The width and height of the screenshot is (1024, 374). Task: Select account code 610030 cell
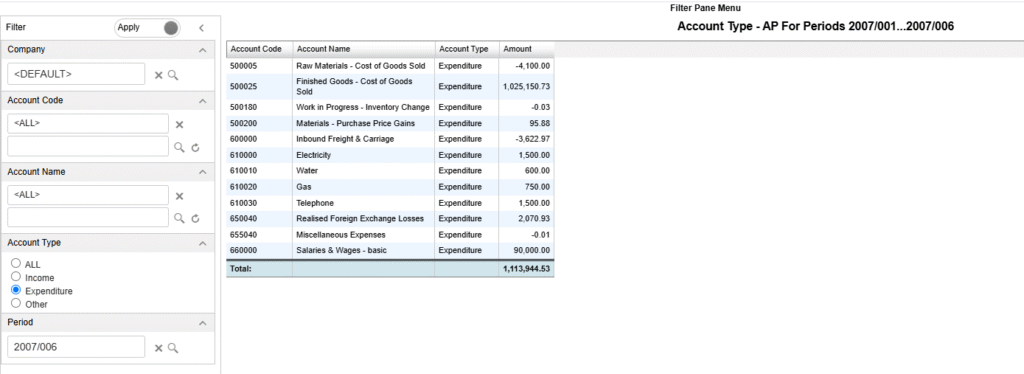[x=259, y=203]
